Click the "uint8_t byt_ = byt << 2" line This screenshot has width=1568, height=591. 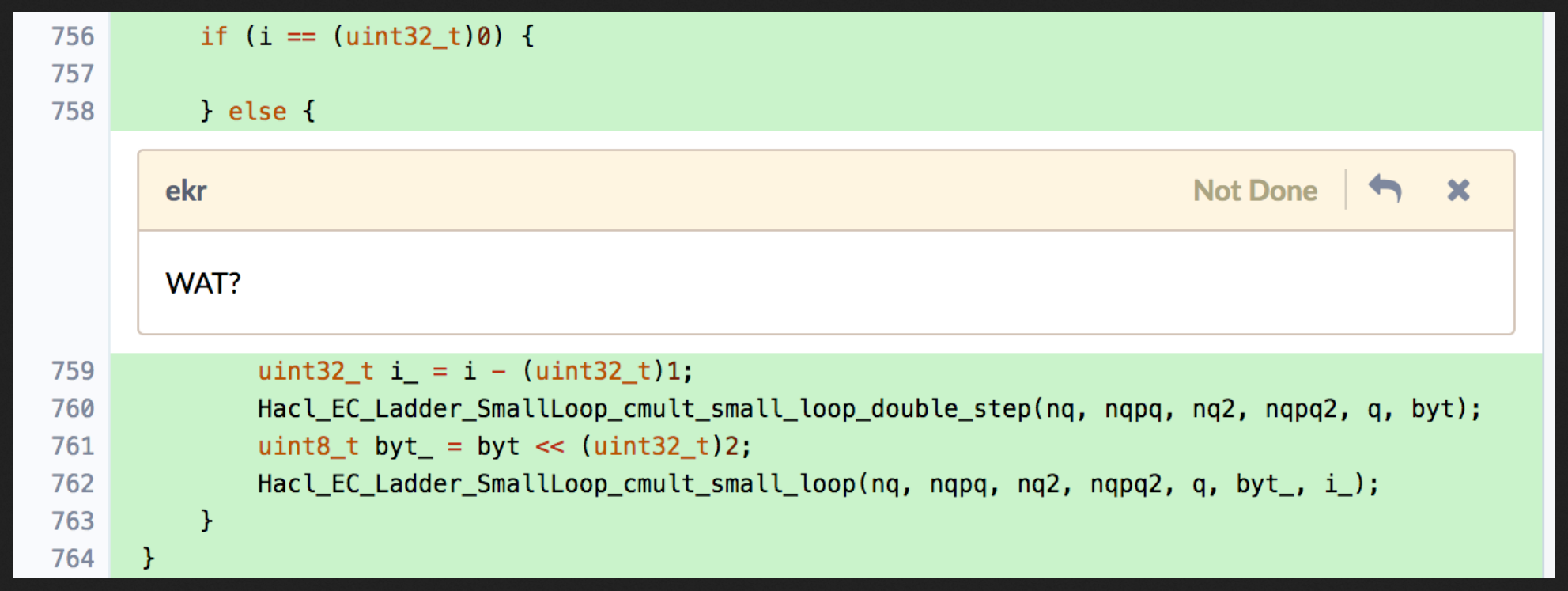504,446
